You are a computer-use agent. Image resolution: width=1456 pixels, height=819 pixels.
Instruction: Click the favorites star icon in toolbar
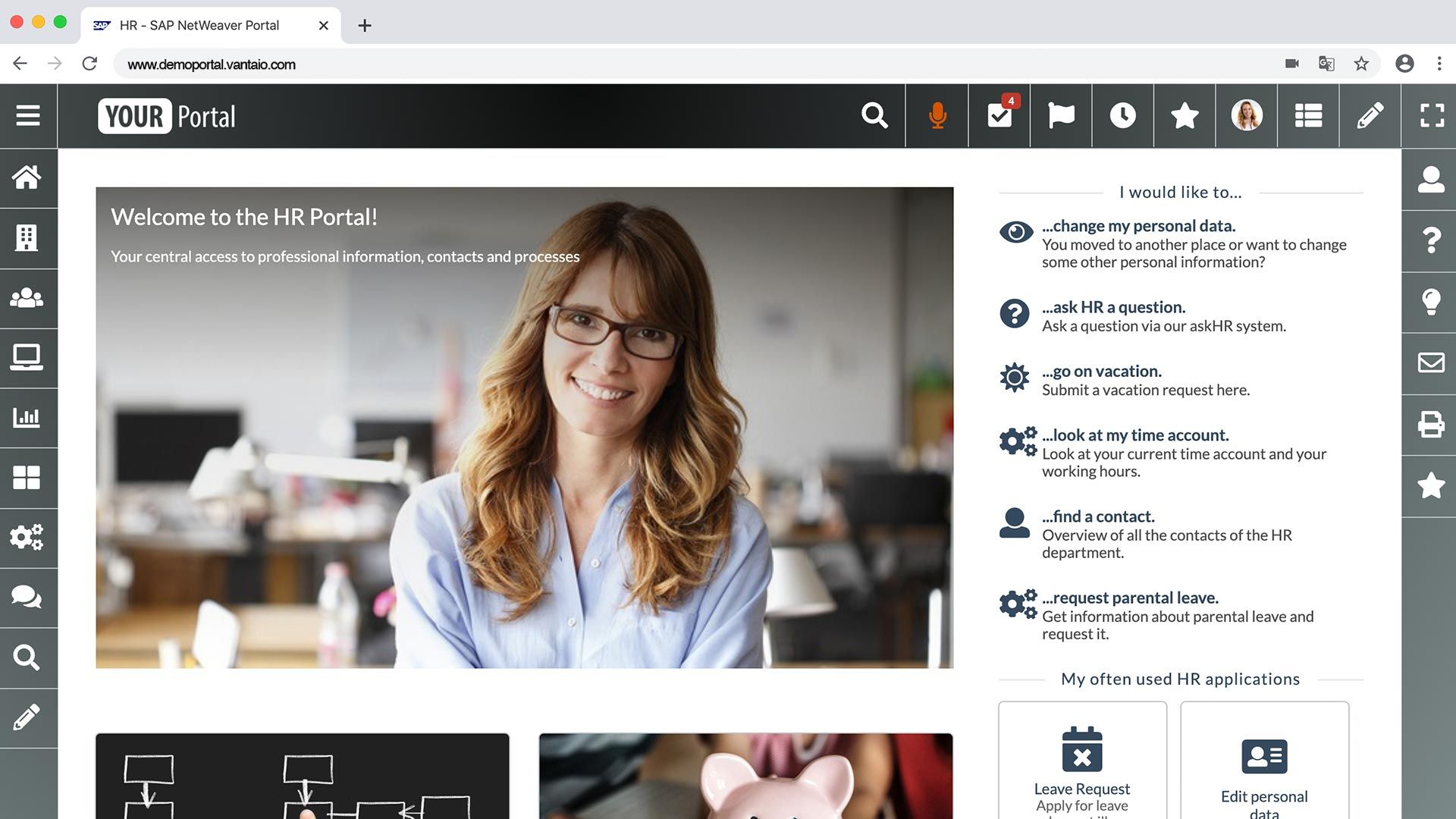pyautogui.click(x=1185, y=115)
